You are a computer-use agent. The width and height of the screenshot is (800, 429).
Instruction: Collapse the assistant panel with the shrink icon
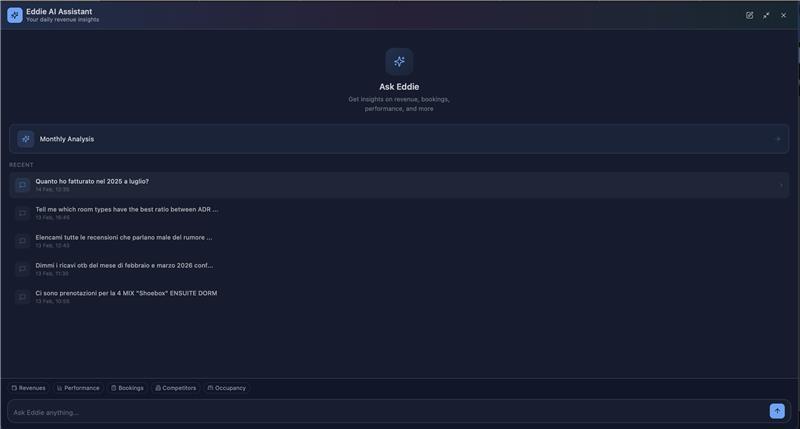766,15
